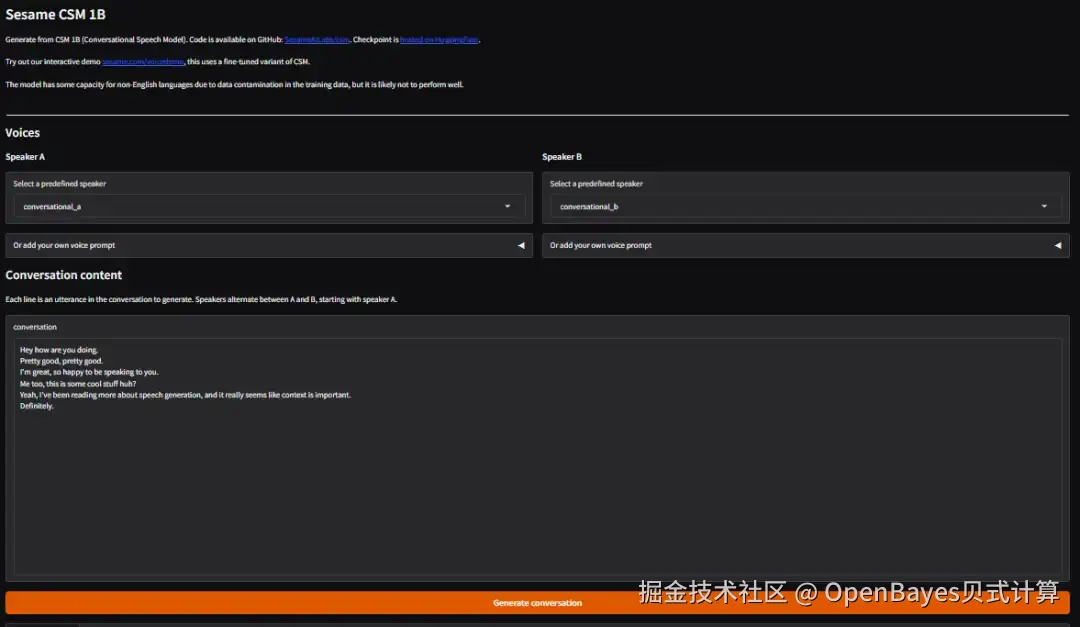Image resolution: width=1080 pixels, height=627 pixels.
Task: Open the SesameAILabs/csm GitHub link
Action: pos(317,40)
